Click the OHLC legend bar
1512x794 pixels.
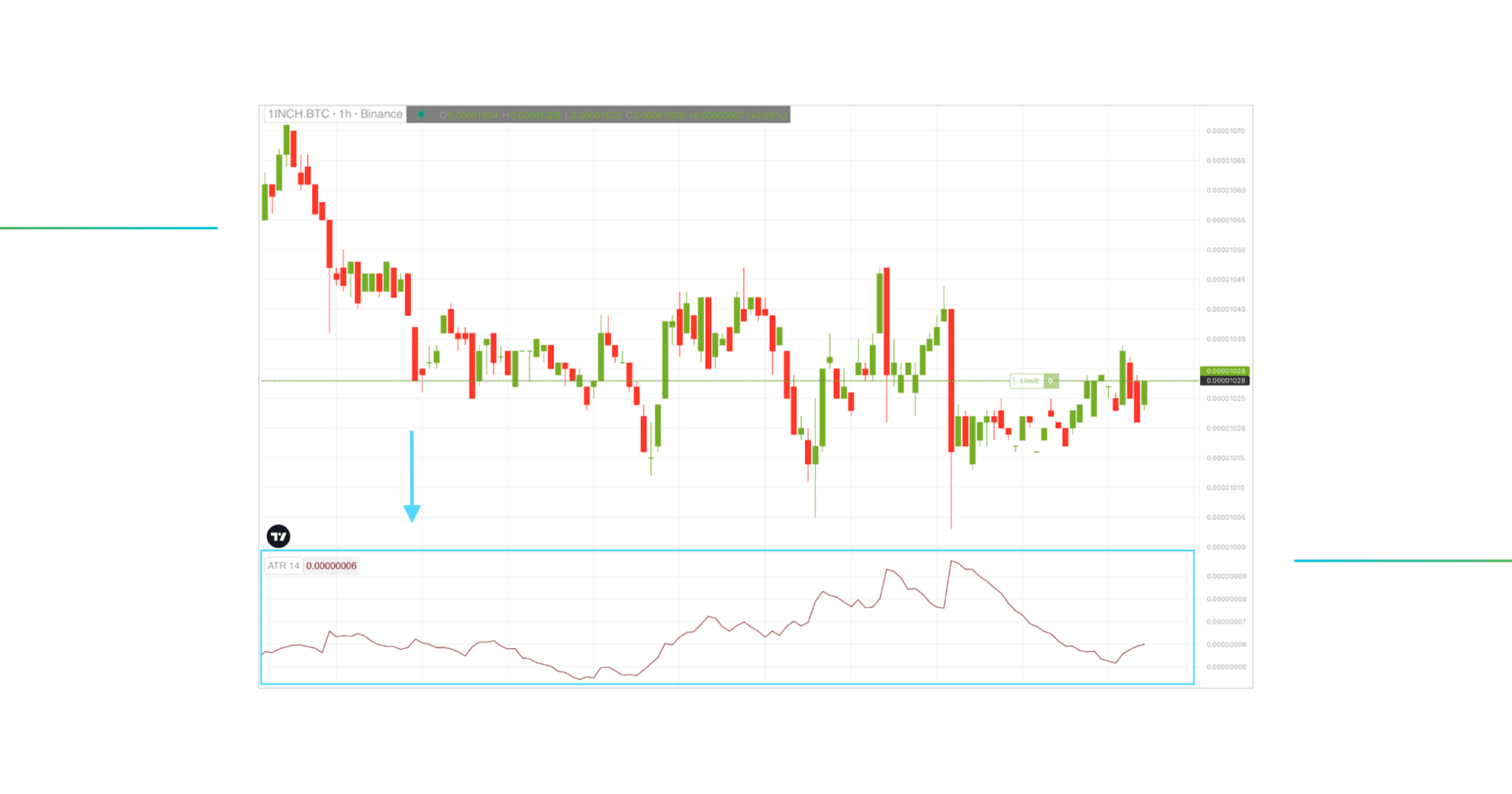[x=598, y=114]
